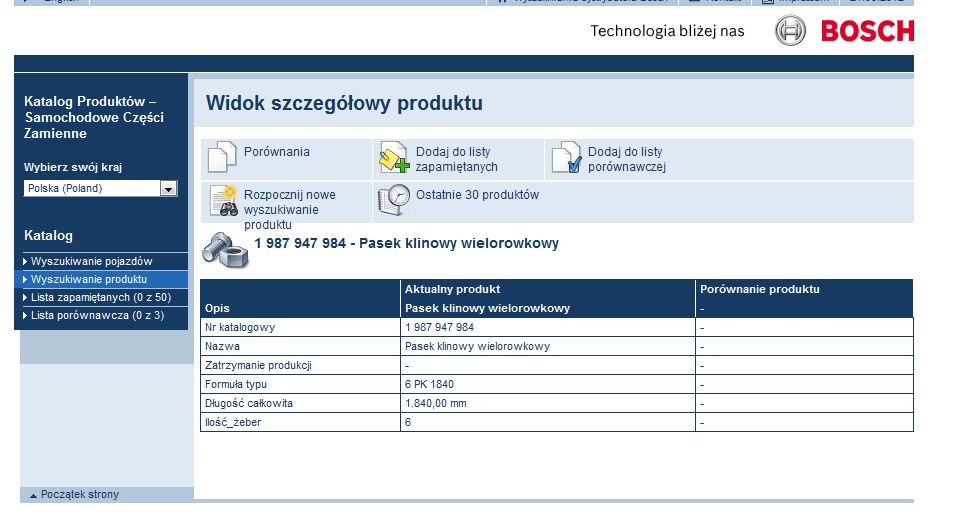Click the Porównanie produktu column header
The height and width of the screenshot is (520, 976).
(760, 290)
